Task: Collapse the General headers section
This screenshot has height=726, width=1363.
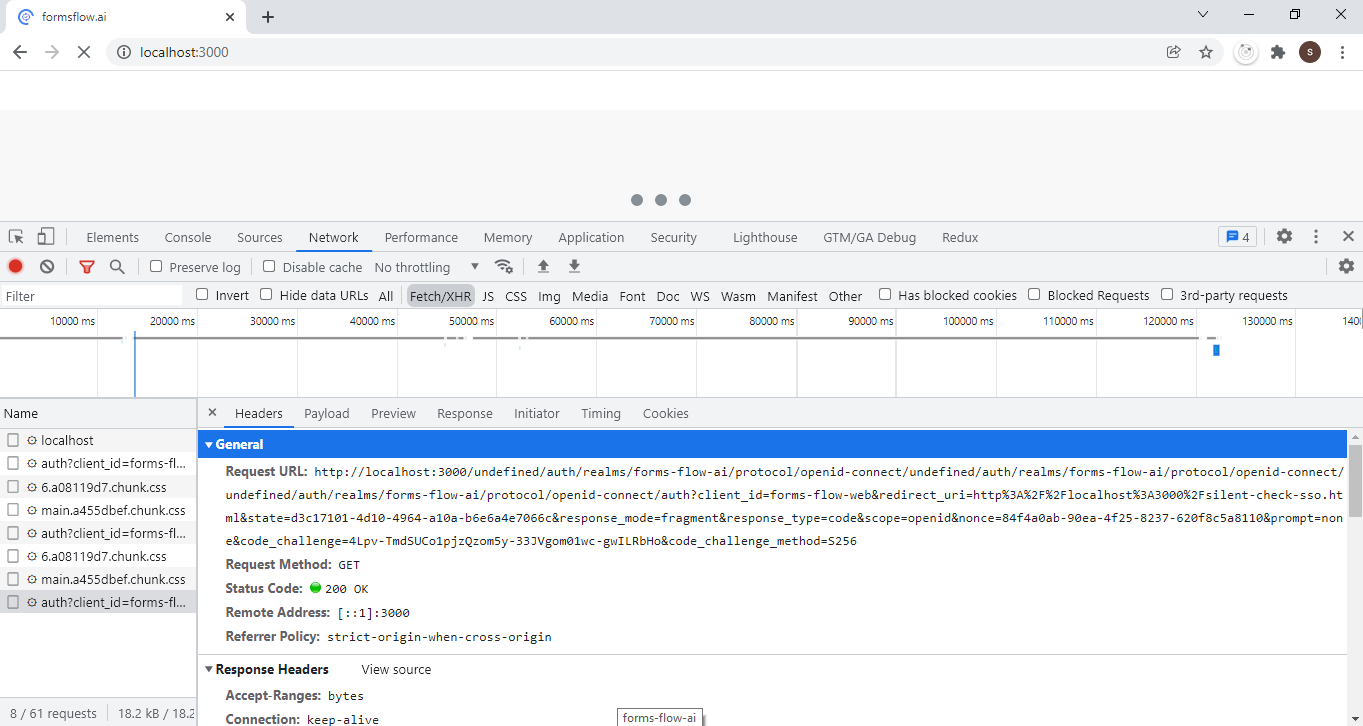Action: [209, 443]
